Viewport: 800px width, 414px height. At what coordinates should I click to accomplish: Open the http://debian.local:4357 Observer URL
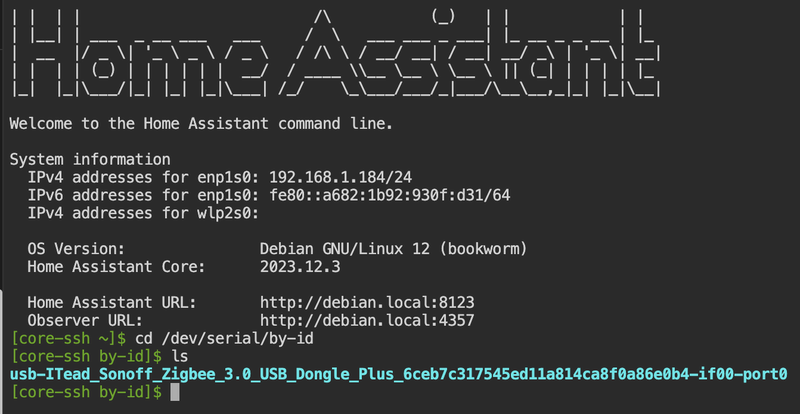366,320
